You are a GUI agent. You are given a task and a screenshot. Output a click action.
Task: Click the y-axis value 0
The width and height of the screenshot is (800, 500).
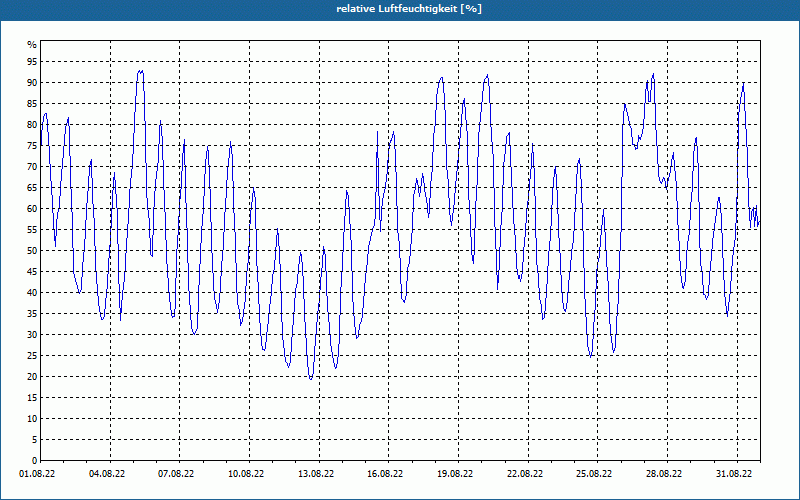coord(35,460)
